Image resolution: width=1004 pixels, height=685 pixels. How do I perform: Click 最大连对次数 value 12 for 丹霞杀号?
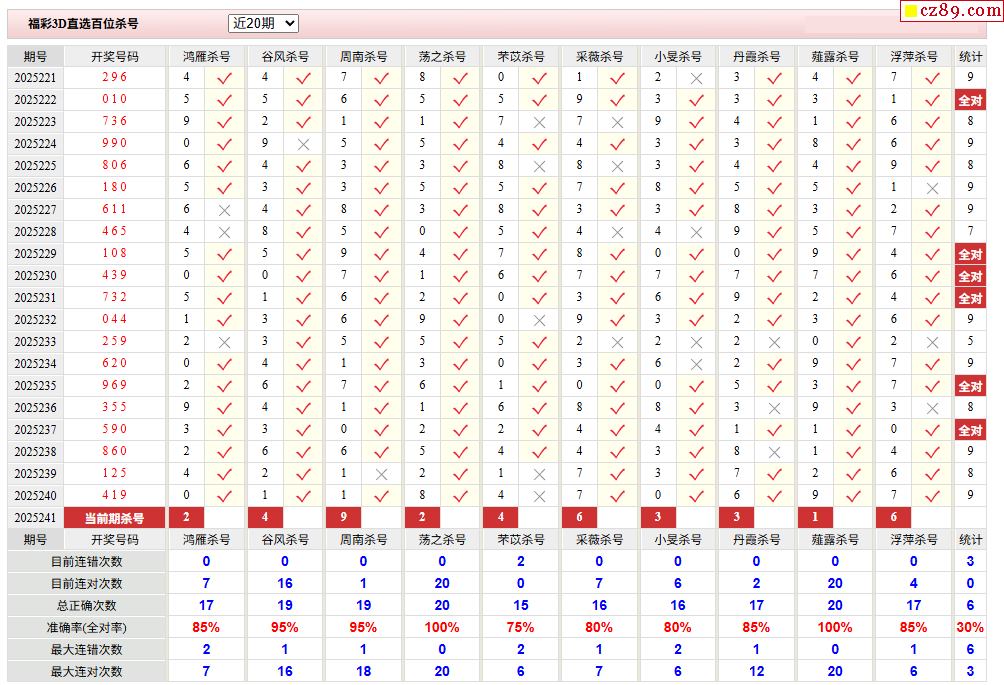click(756, 672)
